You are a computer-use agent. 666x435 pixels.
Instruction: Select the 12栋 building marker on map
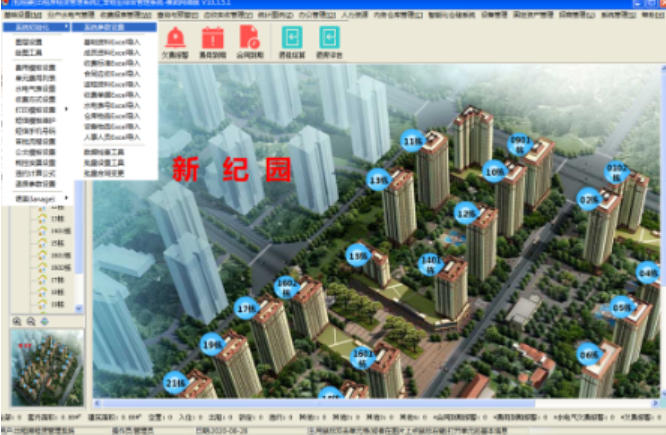[466, 213]
